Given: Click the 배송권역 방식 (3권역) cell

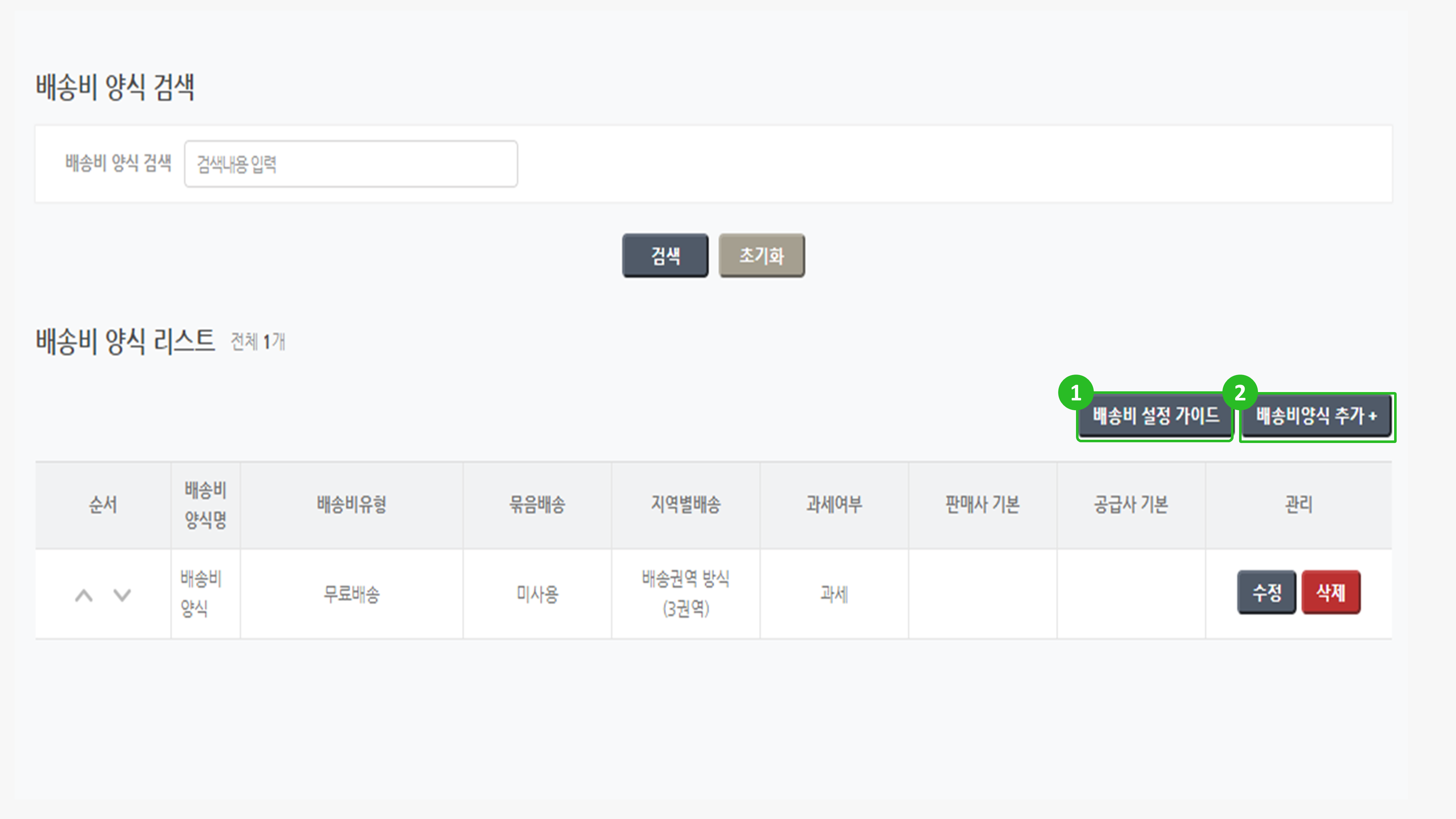Looking at the screenshot, I should point(686,593).
